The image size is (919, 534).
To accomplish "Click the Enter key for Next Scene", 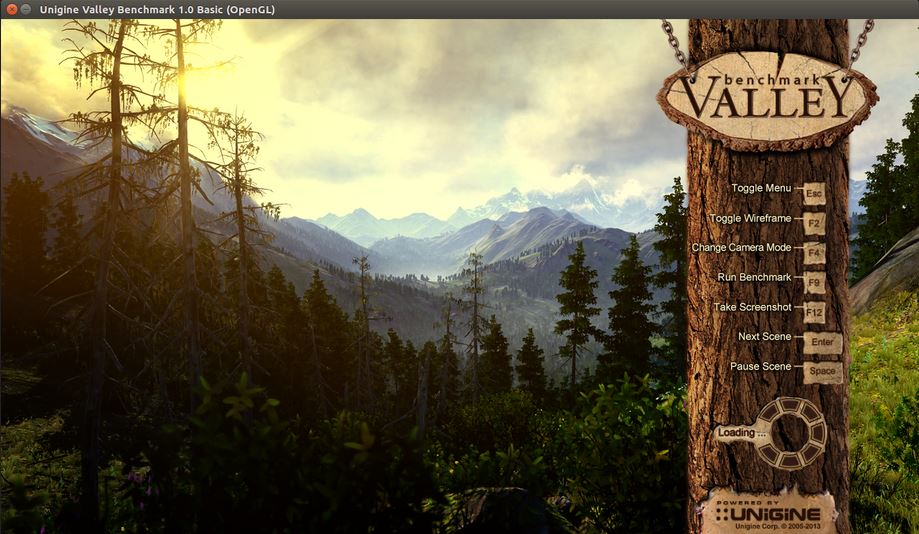I will coord(822,342).
